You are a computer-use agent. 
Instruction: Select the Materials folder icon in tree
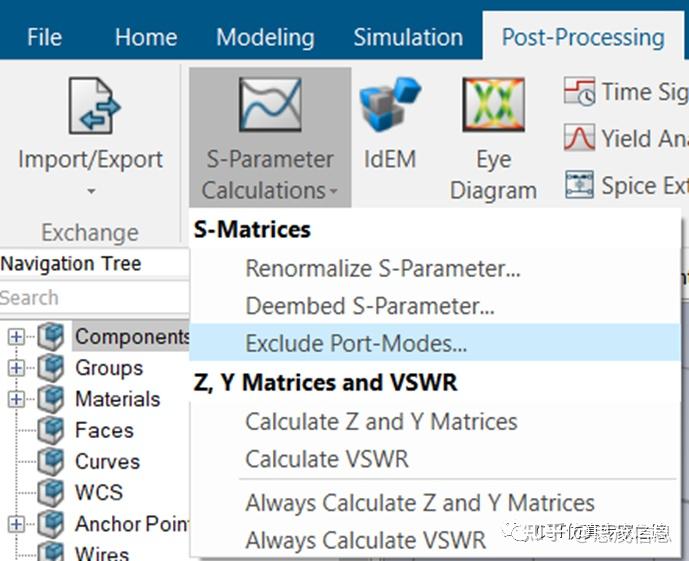click(50, 399)
